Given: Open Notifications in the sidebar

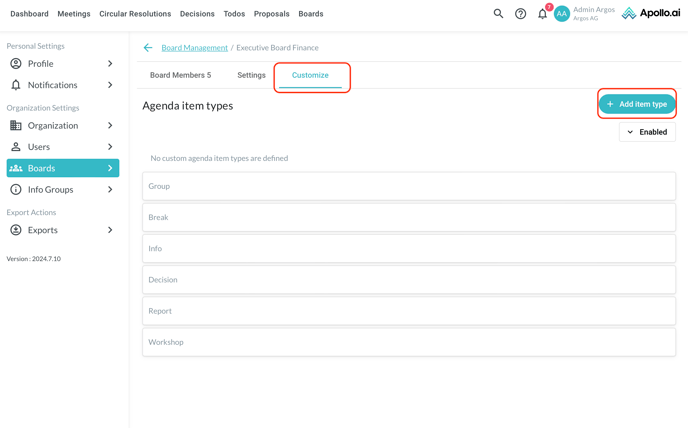Looking at the screenshot, I should coord(52,85).
